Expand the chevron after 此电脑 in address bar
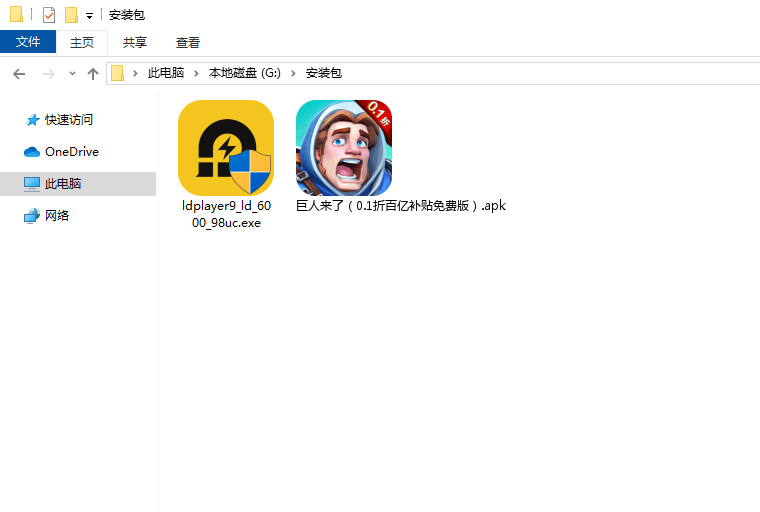Image resolution: width=760 pixels, height=512 pixels. pos(196,74)
